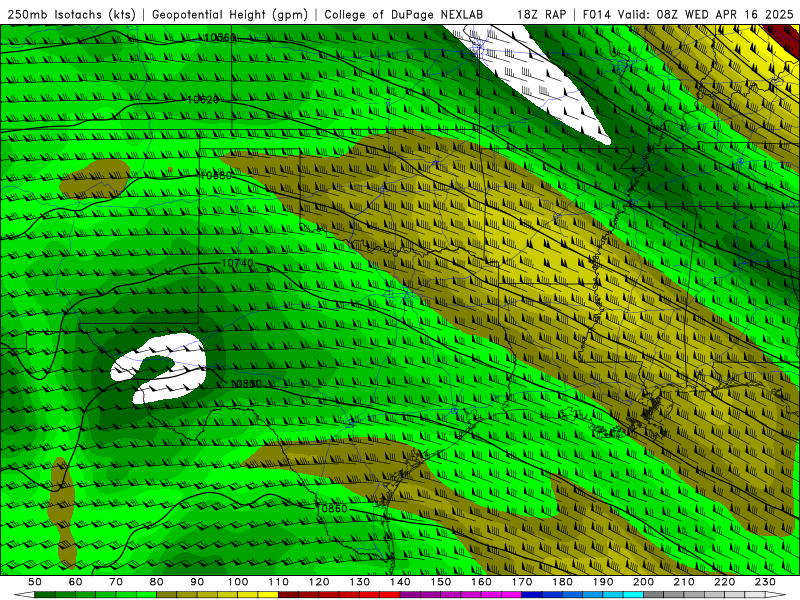Click the 180 knot legend label

tap(562, 582)
